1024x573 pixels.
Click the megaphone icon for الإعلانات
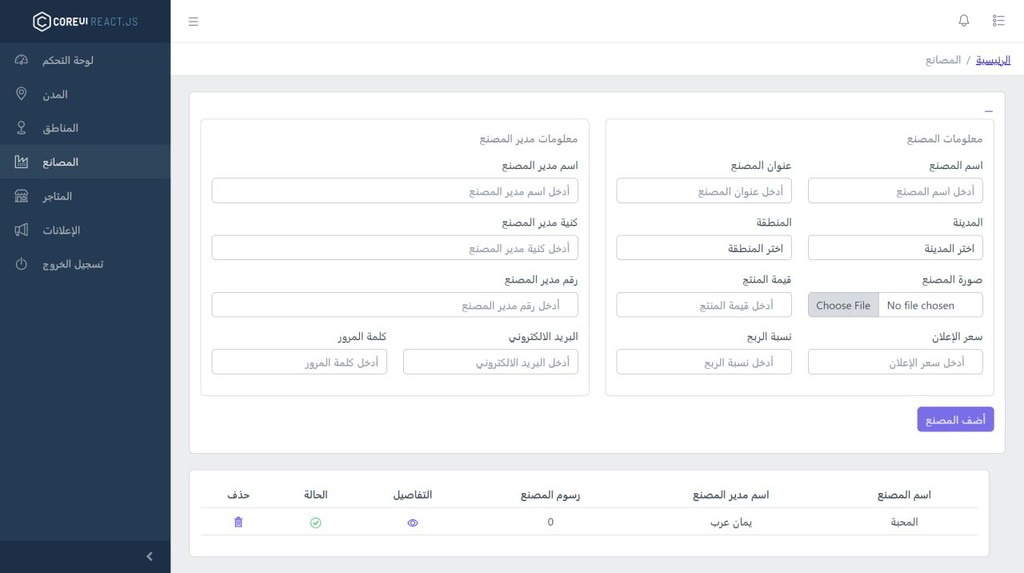click(x=22, y=230)
